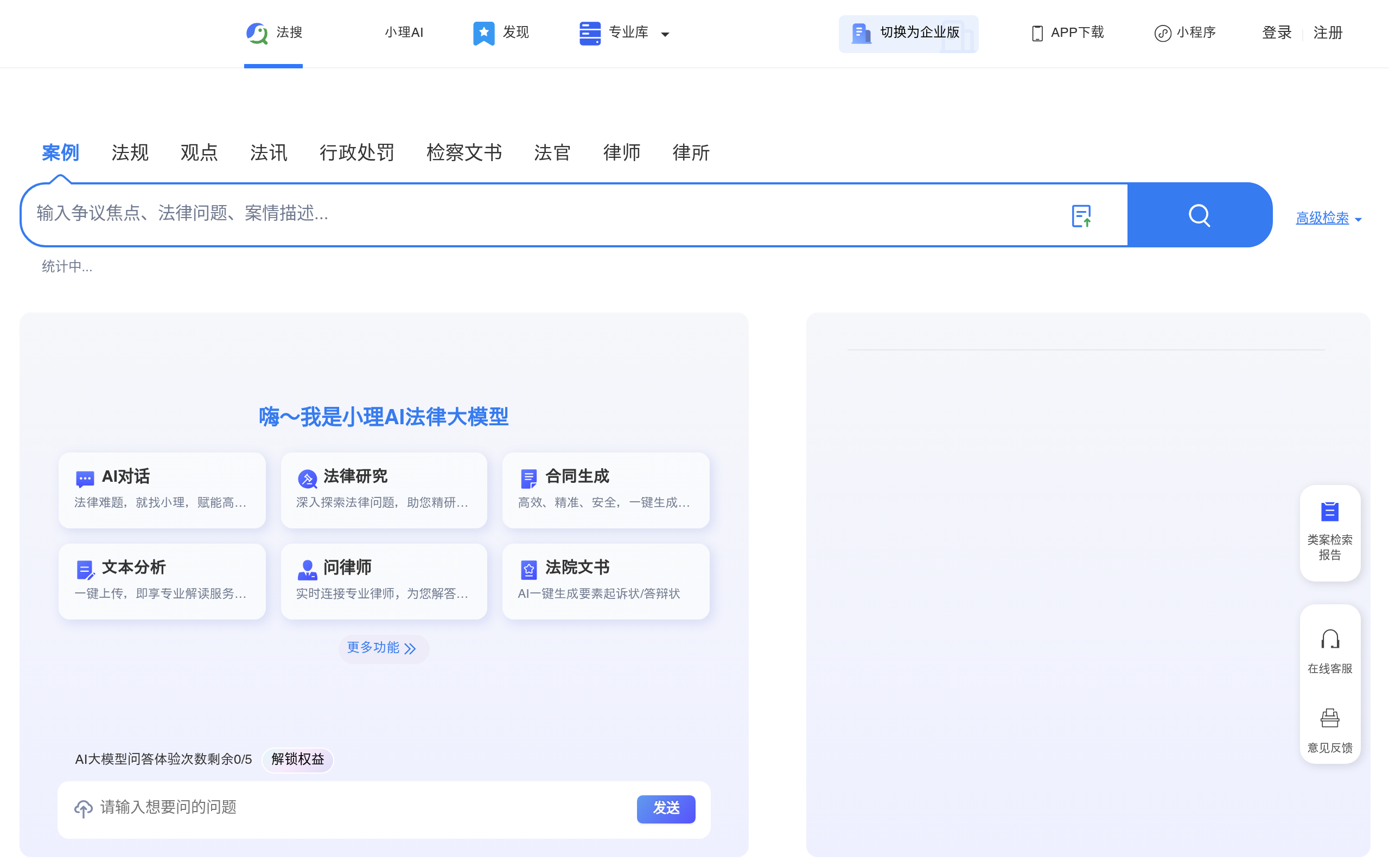The width and height of the screenshot is (1389, 868).
Task: Open the 发现 bookmark star icon
Action: pyautogui.click(x=483, y=33)
